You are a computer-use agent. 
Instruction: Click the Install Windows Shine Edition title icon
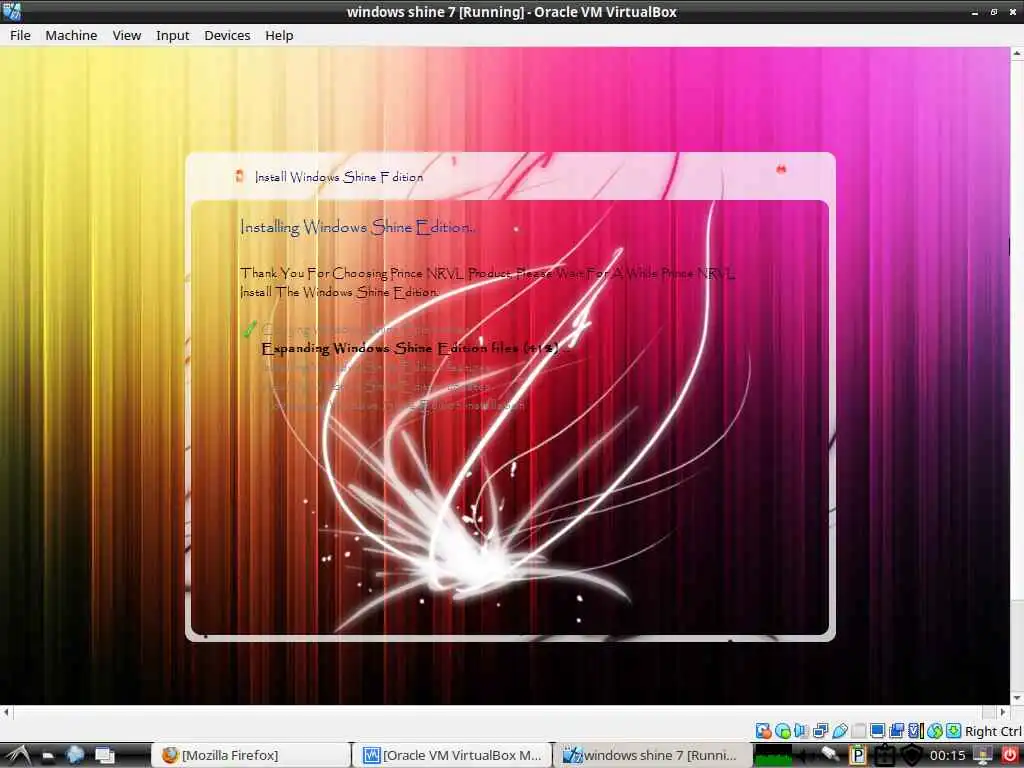[x=240, y=176]
